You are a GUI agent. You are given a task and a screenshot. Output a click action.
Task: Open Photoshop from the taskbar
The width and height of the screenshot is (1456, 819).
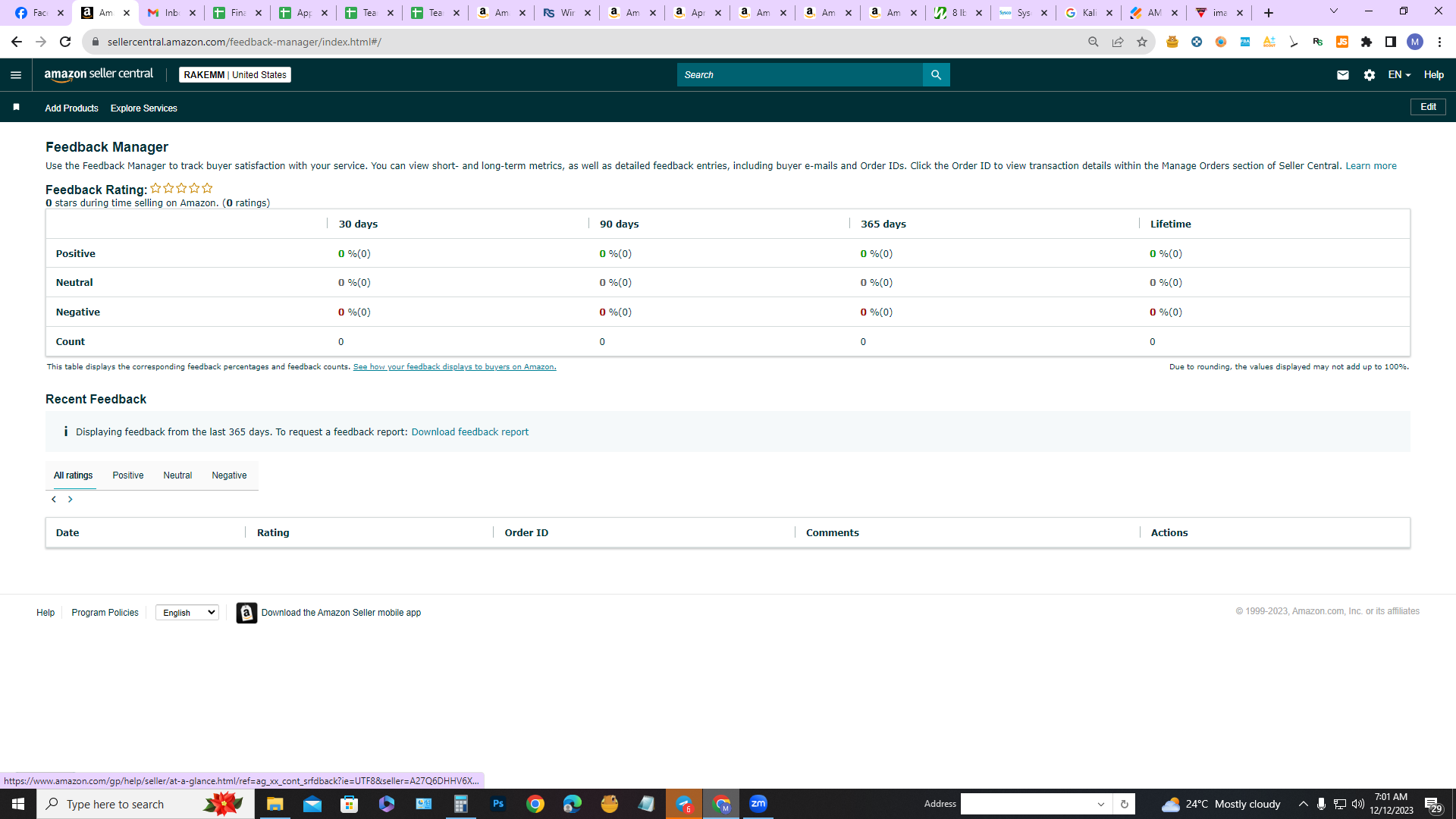pos(498,804)
